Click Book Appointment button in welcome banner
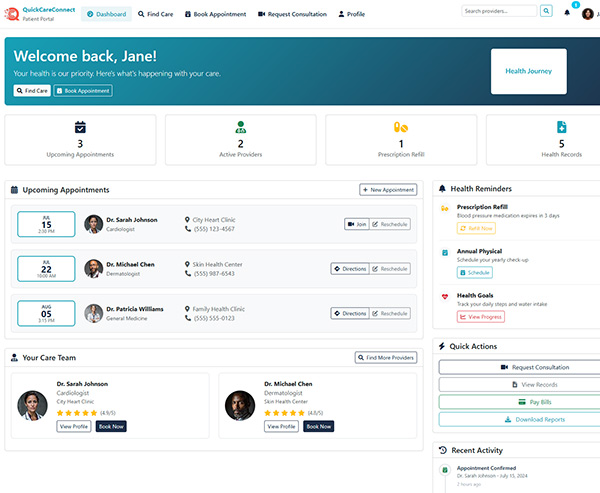Viewport: 600px width, 493px height. 83,91
